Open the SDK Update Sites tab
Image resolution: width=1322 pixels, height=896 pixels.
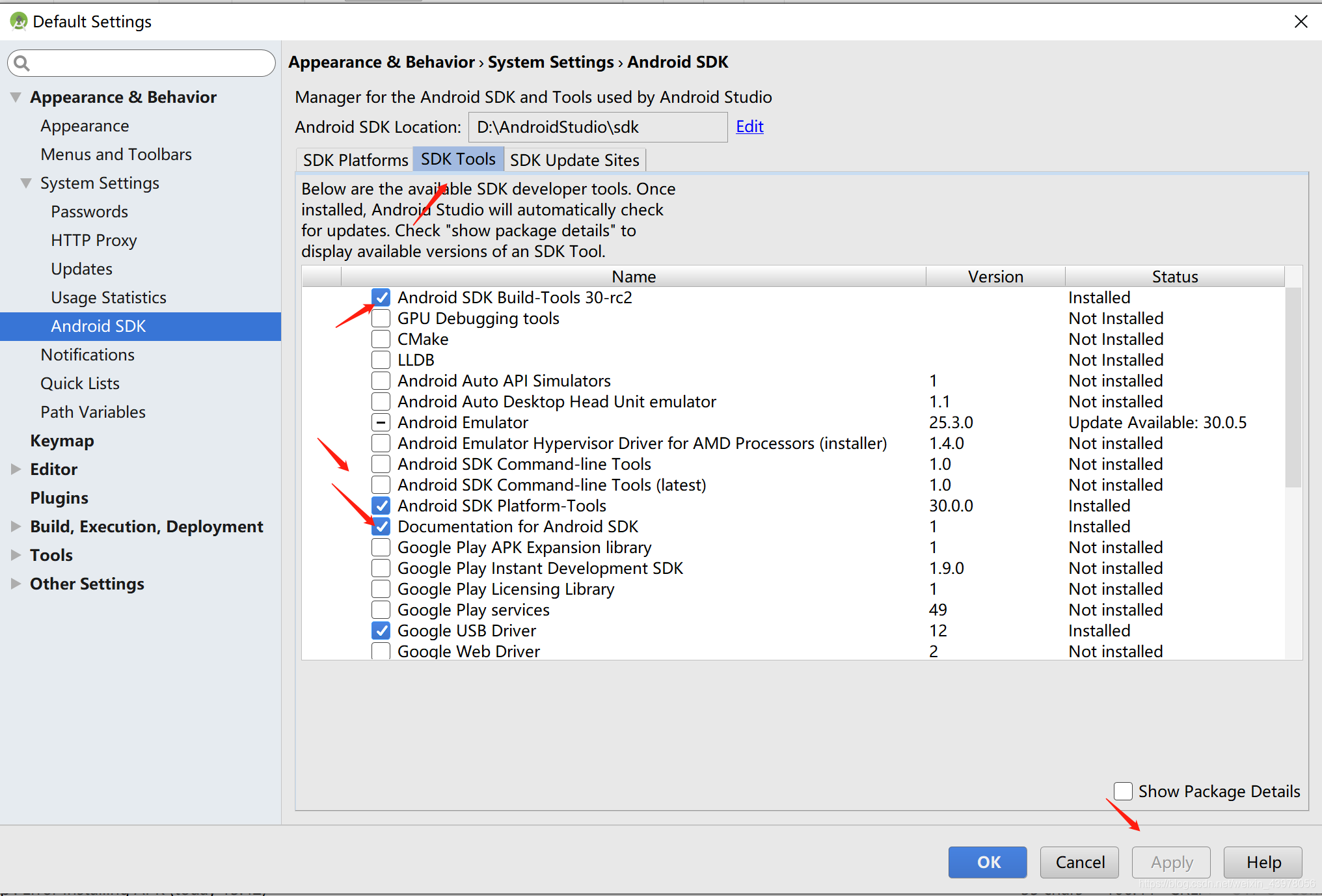tap(574, 159)
